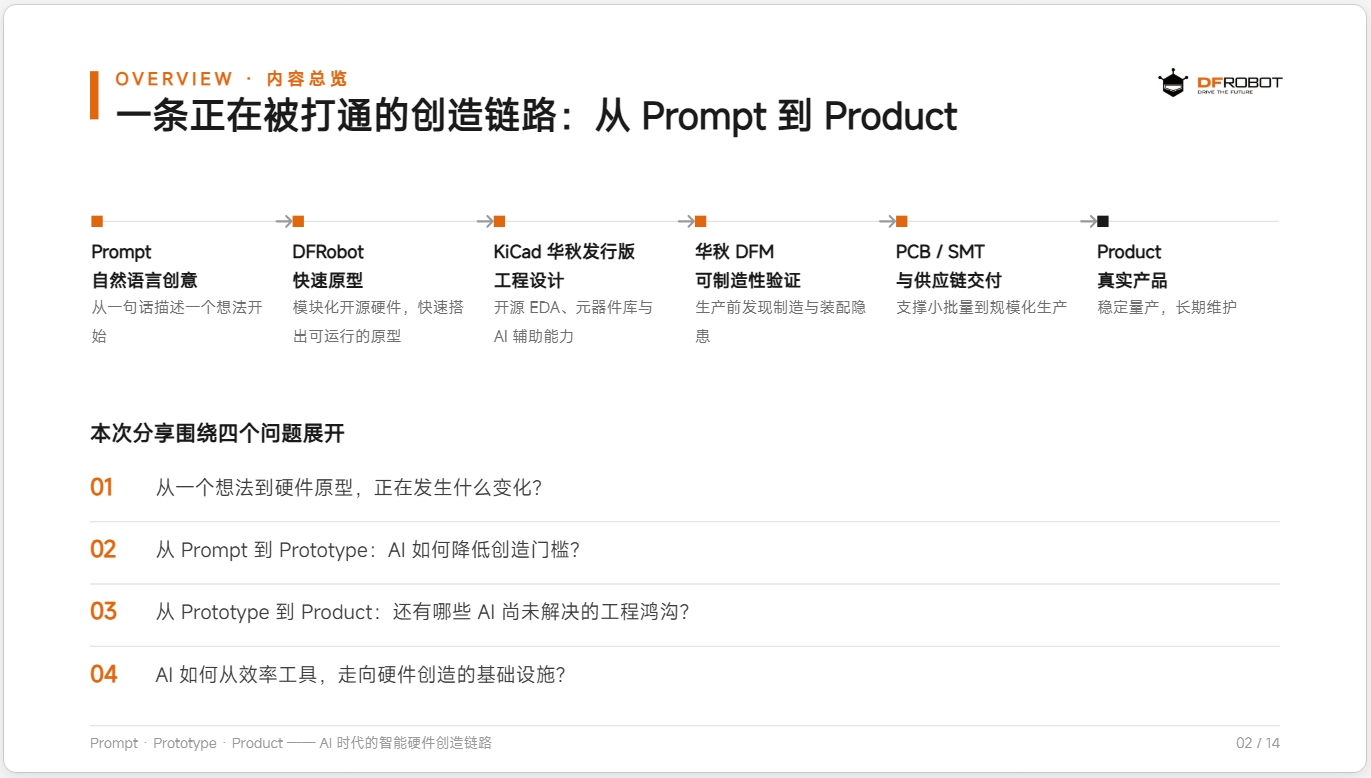
Task: Click the orange vertical bar beside the title
Action: pos(94,95)
